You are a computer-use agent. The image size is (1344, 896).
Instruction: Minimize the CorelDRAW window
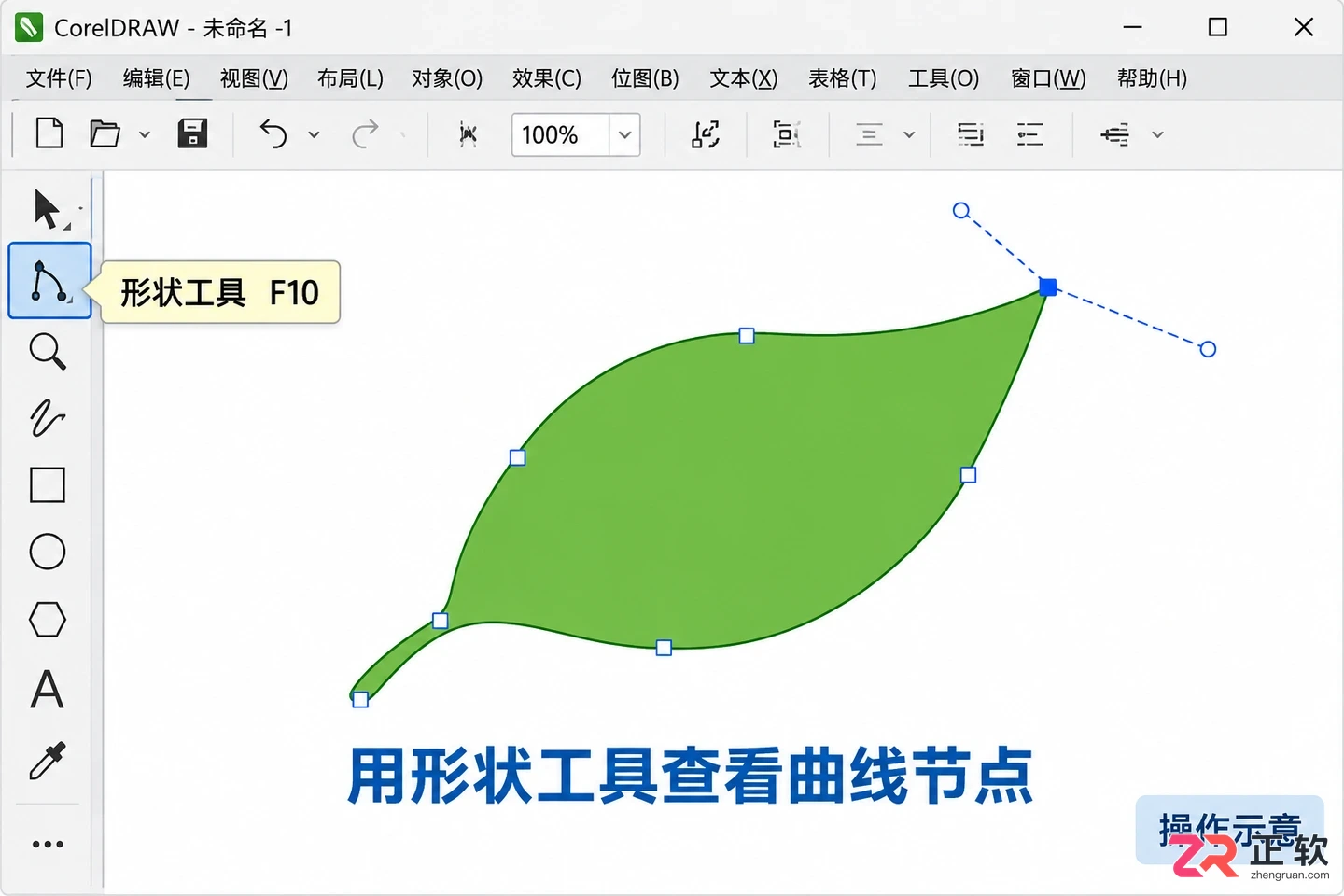[1132, 27]
